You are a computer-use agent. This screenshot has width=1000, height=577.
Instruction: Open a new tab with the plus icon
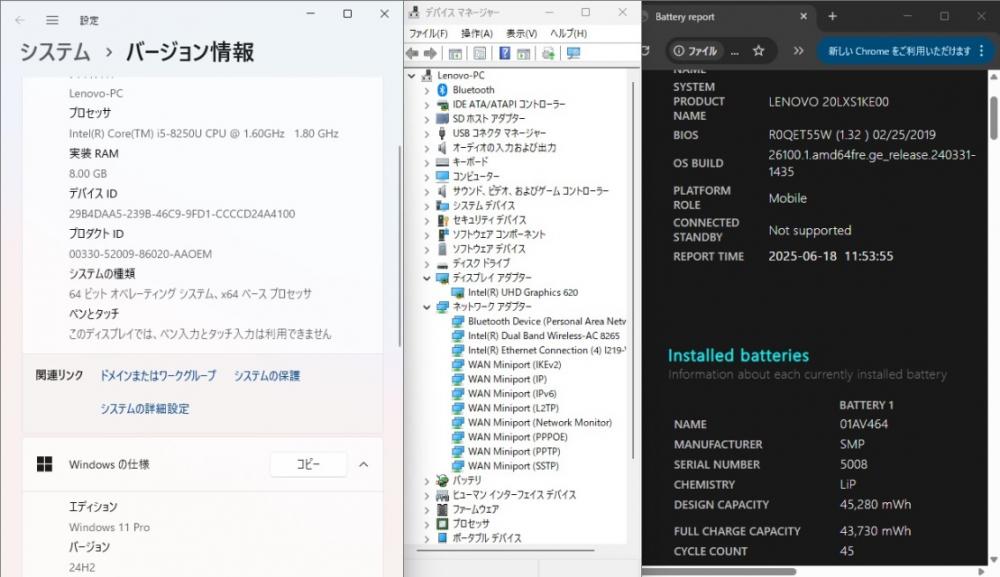pos(832,17)
